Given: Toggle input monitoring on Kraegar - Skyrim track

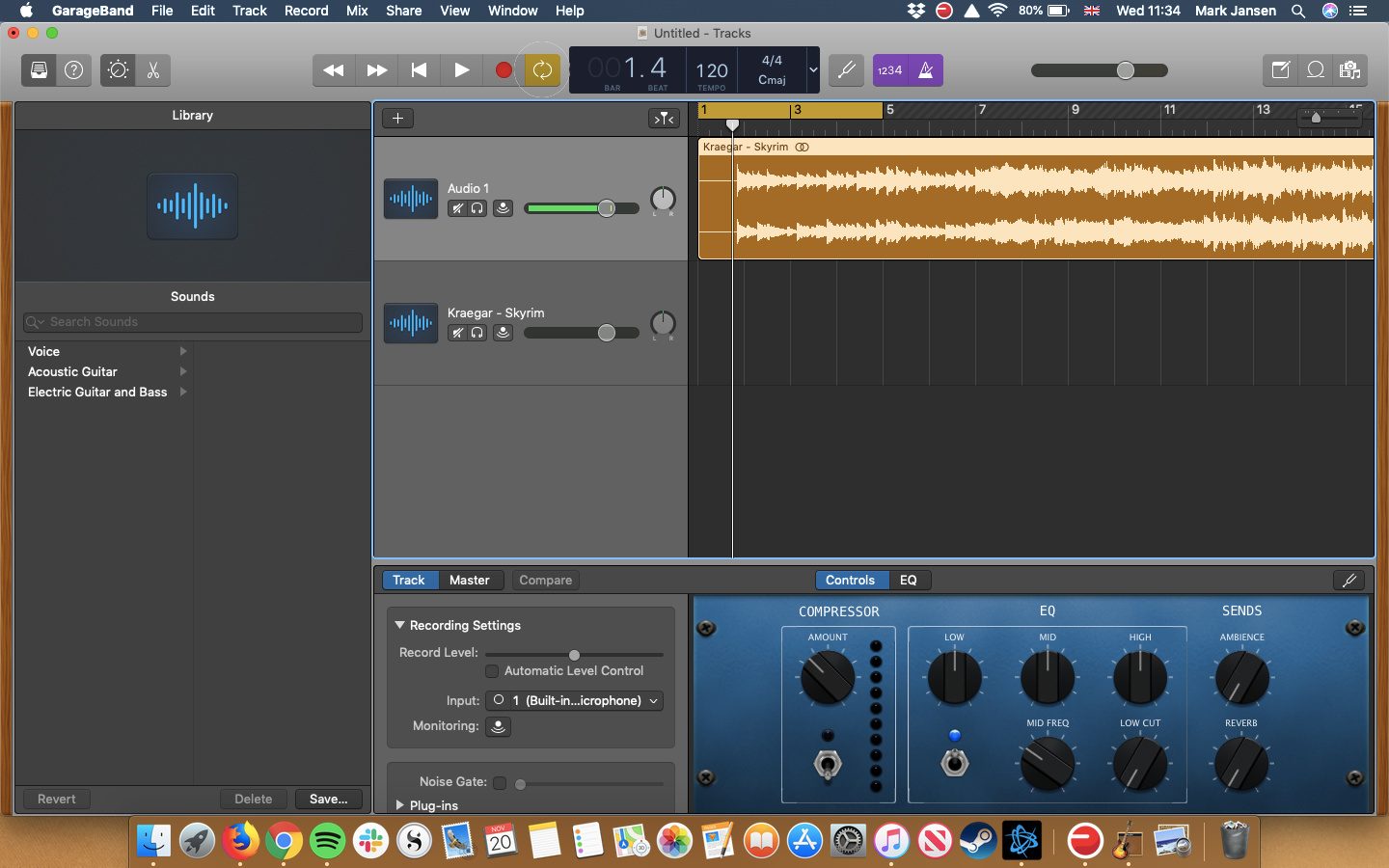Looking at the screenshot, I should (503, 333).
